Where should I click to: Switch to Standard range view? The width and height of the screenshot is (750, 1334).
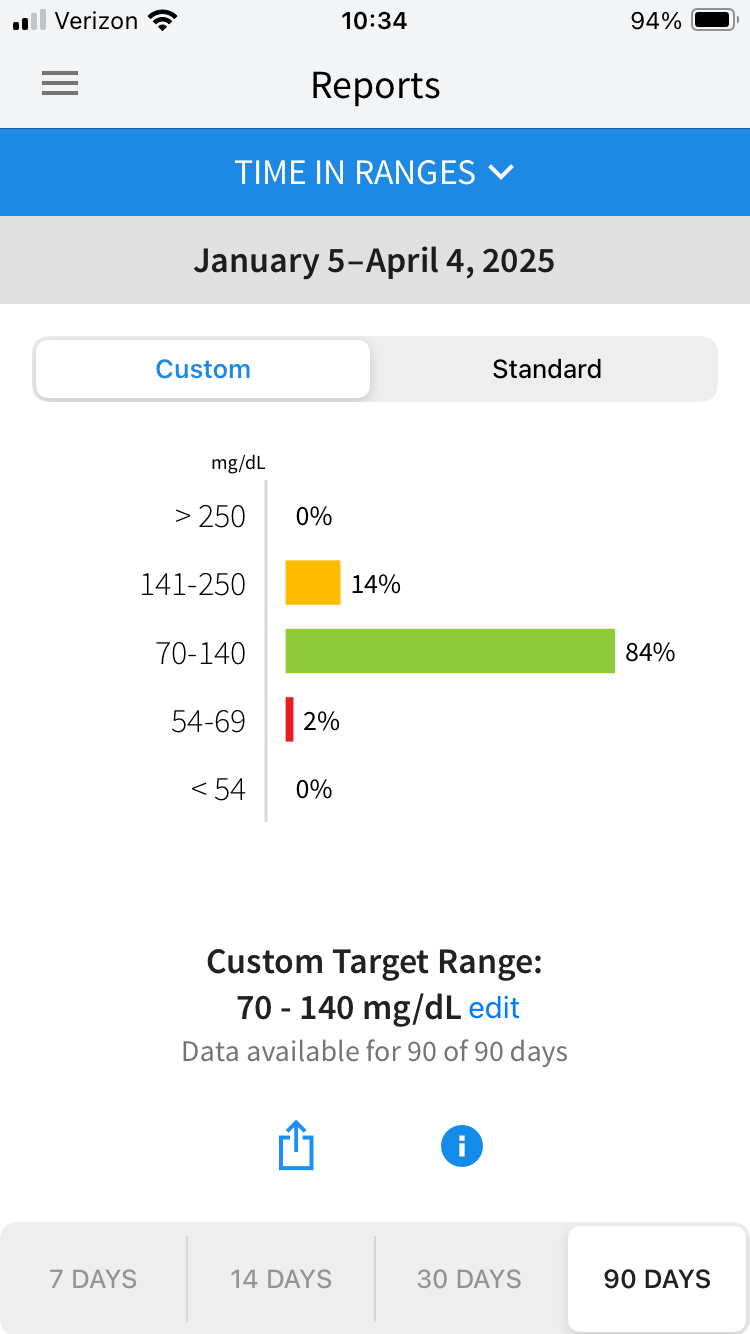pos(546,369)
